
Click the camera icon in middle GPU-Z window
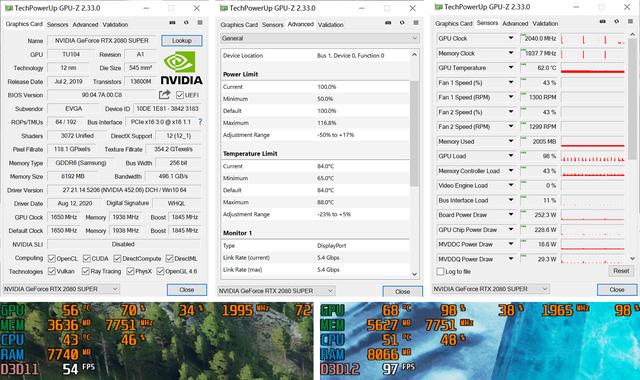388,23
